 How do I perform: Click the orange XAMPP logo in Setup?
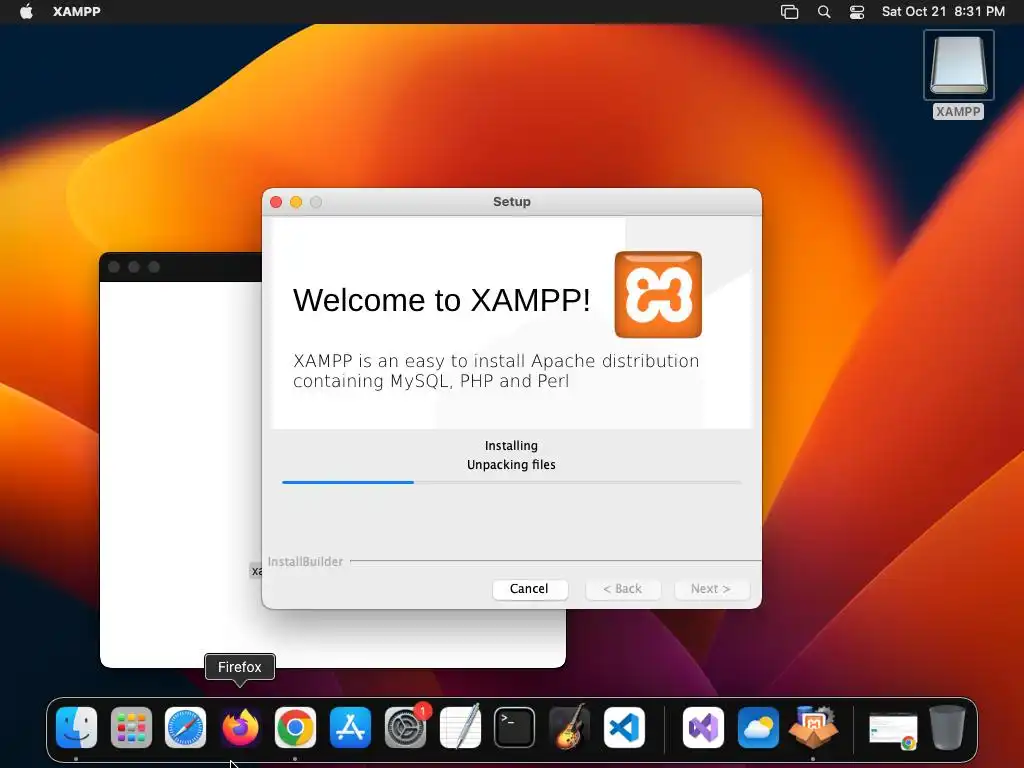658,295
